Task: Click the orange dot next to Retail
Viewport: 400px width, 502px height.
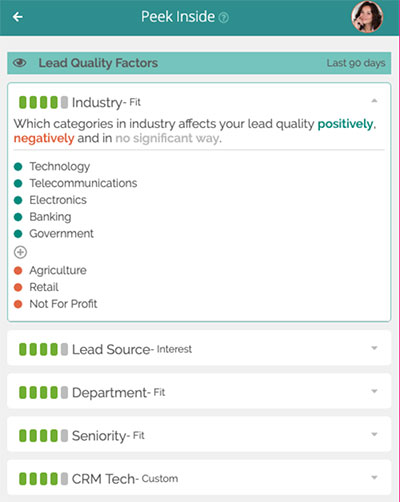Action: [x=18, y=287]
